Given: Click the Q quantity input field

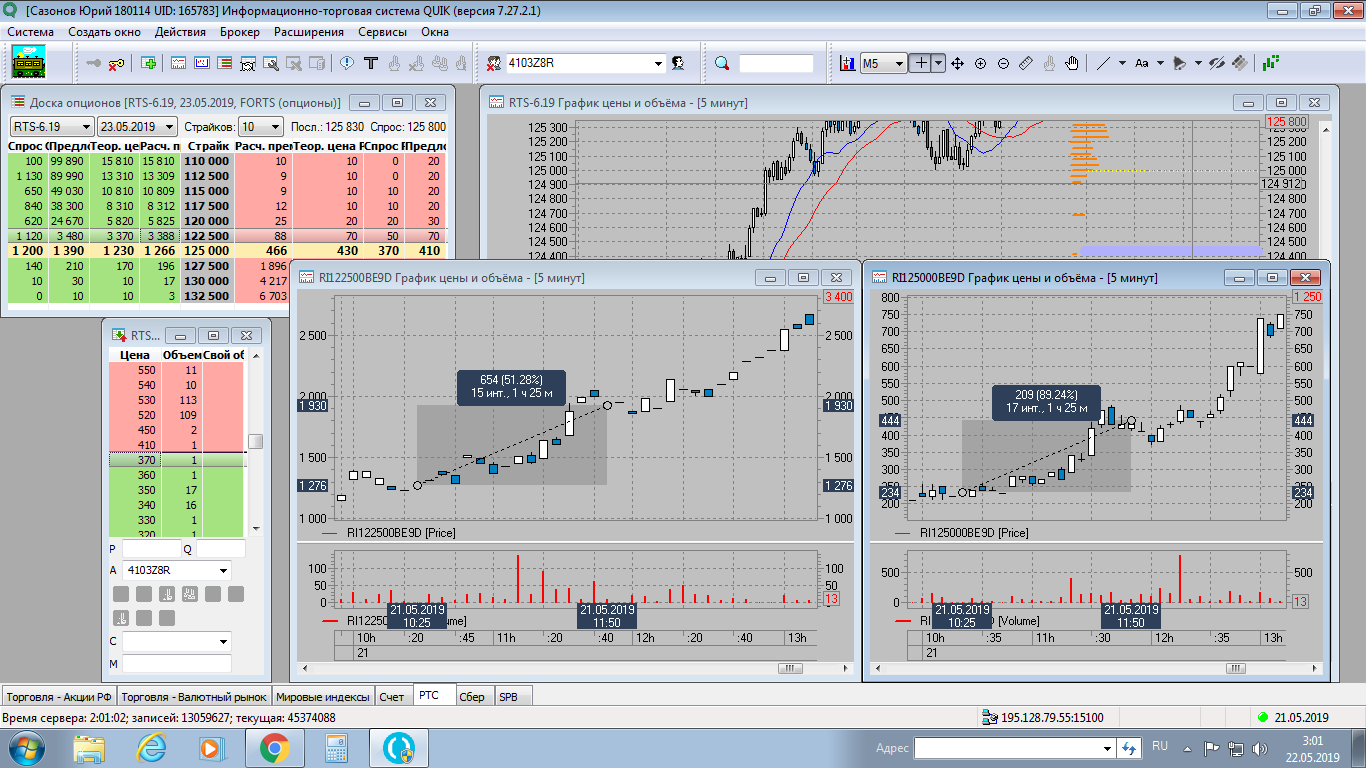Looking at the screenshot, I should (220, 548).
